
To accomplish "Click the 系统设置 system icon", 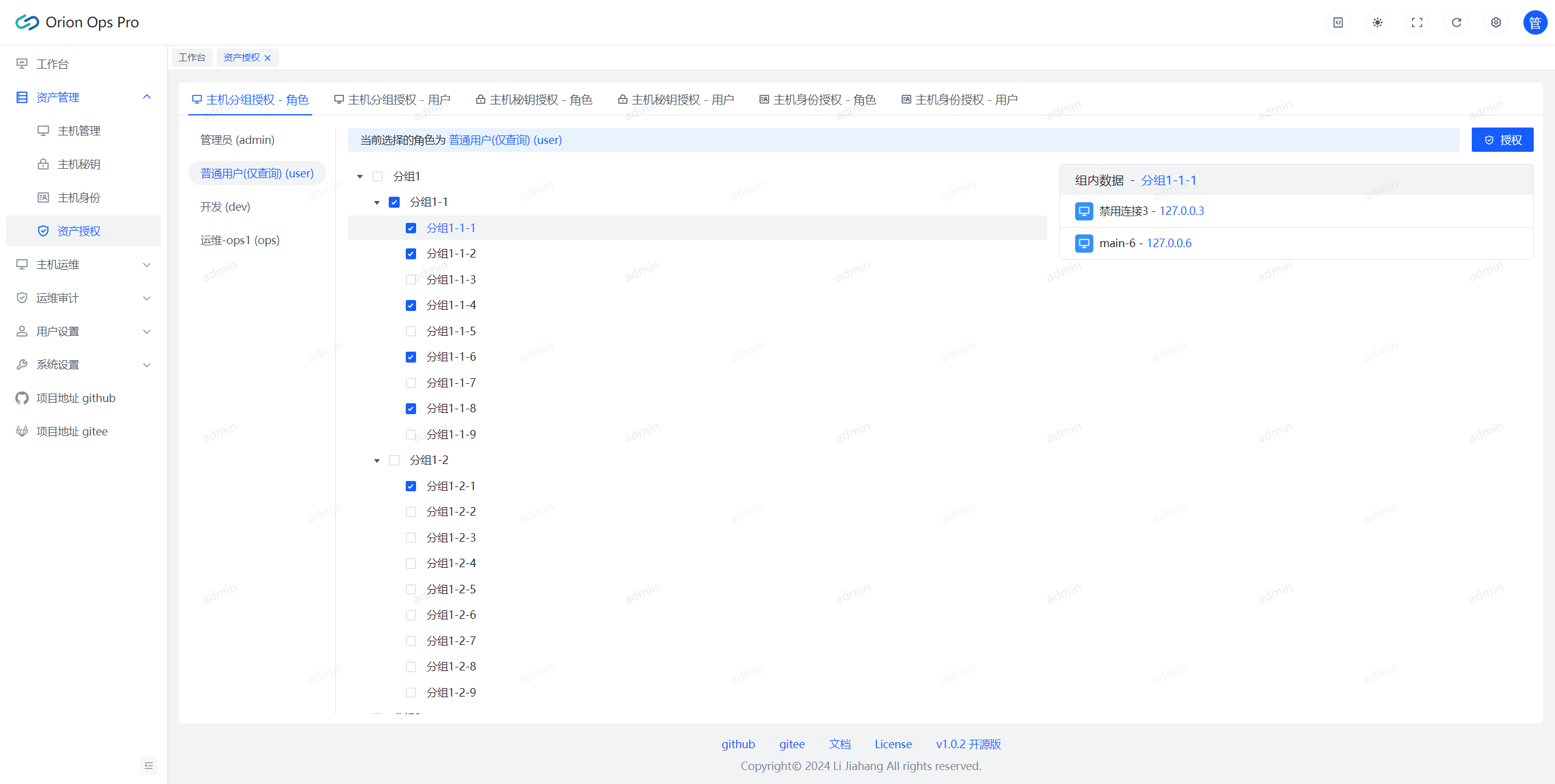I will pyautogui.click(x=21, y=363).
